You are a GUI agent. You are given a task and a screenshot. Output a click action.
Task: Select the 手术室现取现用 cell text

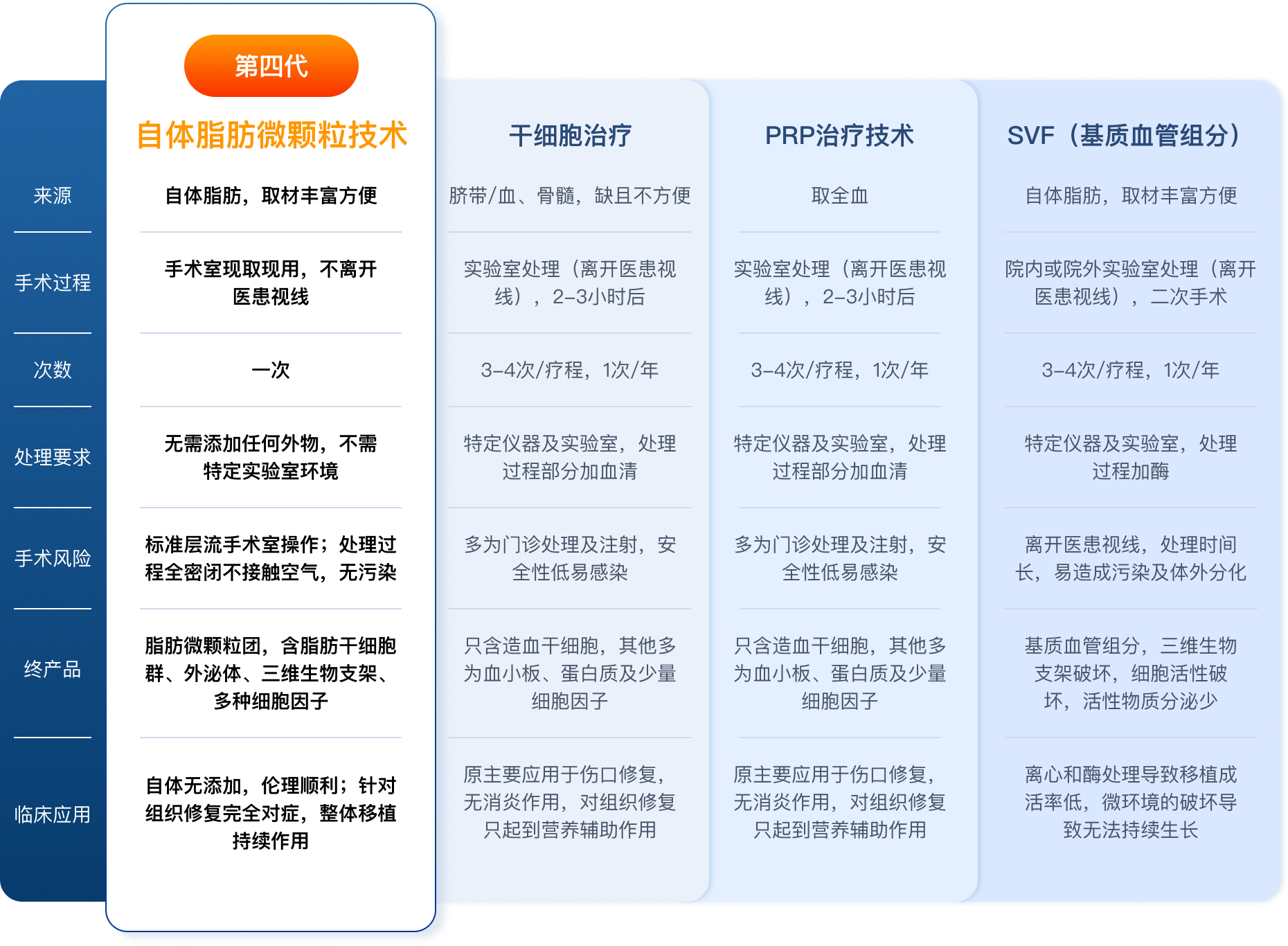pyautogui.click(x=271, y=283)
